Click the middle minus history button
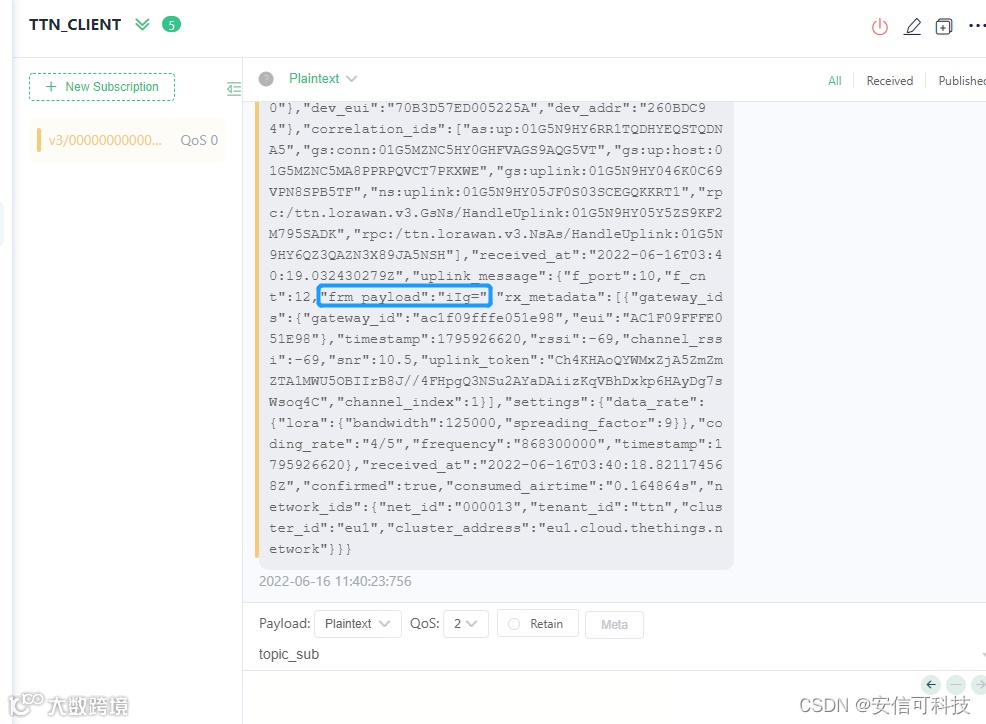Viewport: 986px width, 724px height. (x=956, y=684)
